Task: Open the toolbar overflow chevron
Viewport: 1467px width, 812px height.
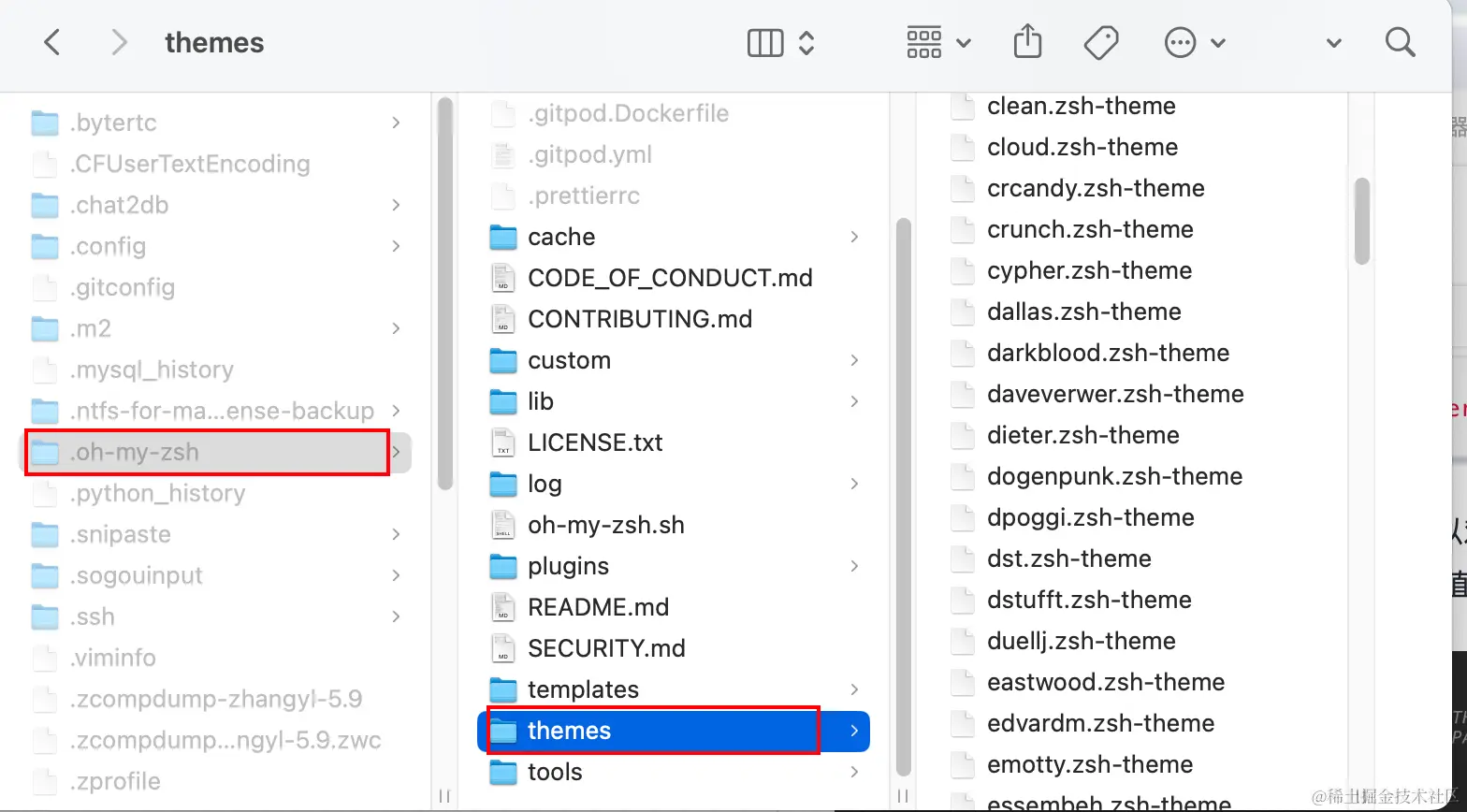Action: pos(1334,43)
